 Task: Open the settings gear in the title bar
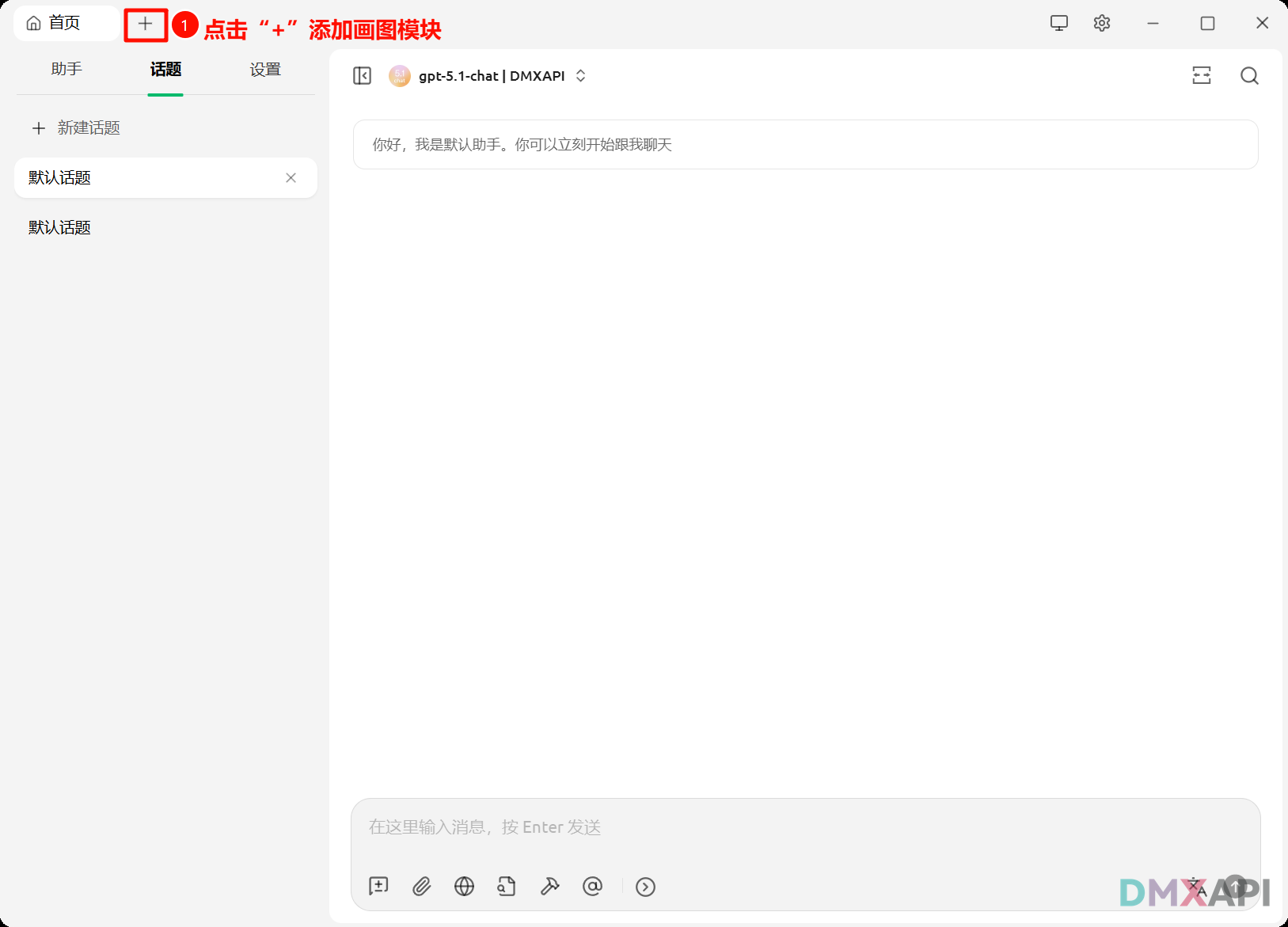1101,24
